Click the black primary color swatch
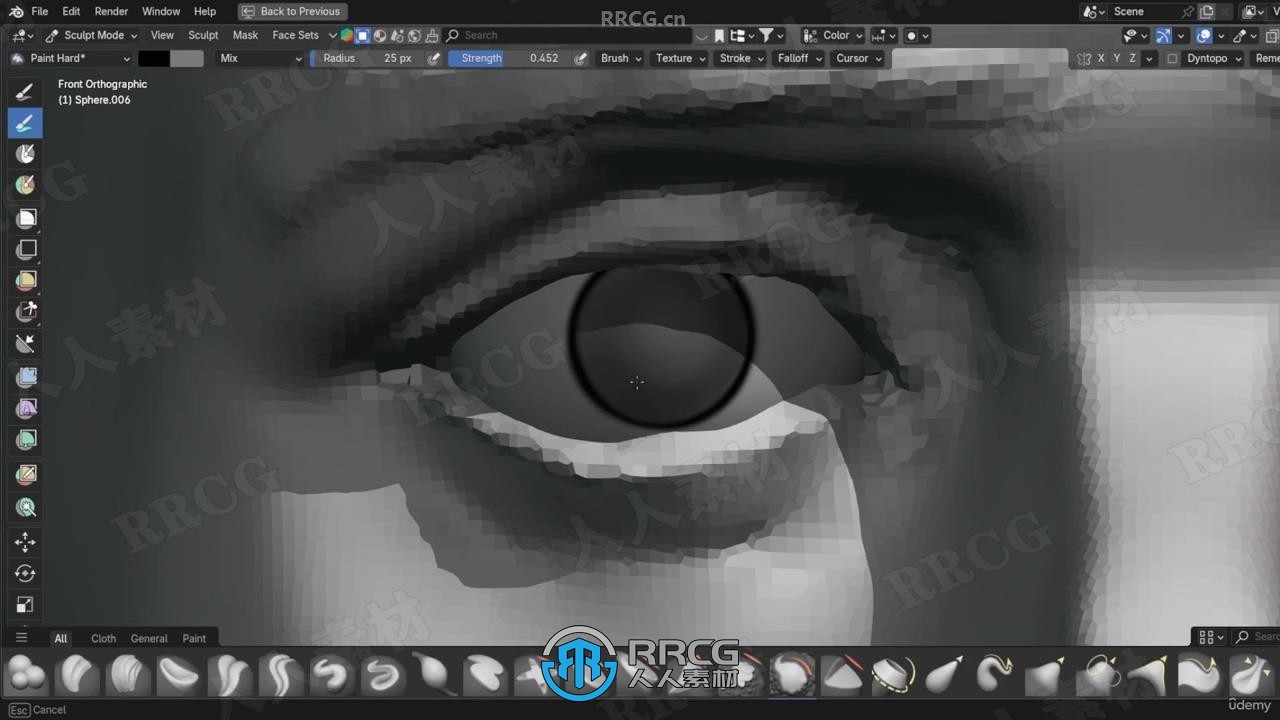 (x=153, y=58)
